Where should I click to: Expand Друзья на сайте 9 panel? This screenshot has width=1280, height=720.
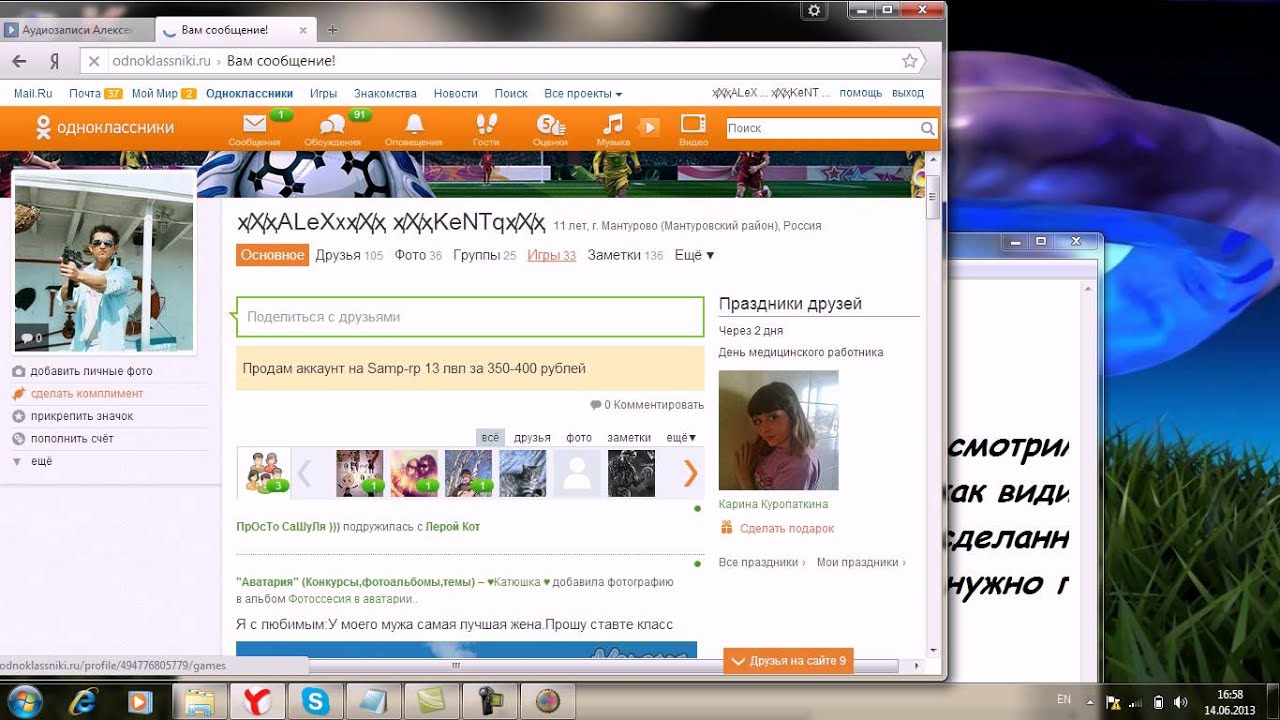click(x=788, y=660)
